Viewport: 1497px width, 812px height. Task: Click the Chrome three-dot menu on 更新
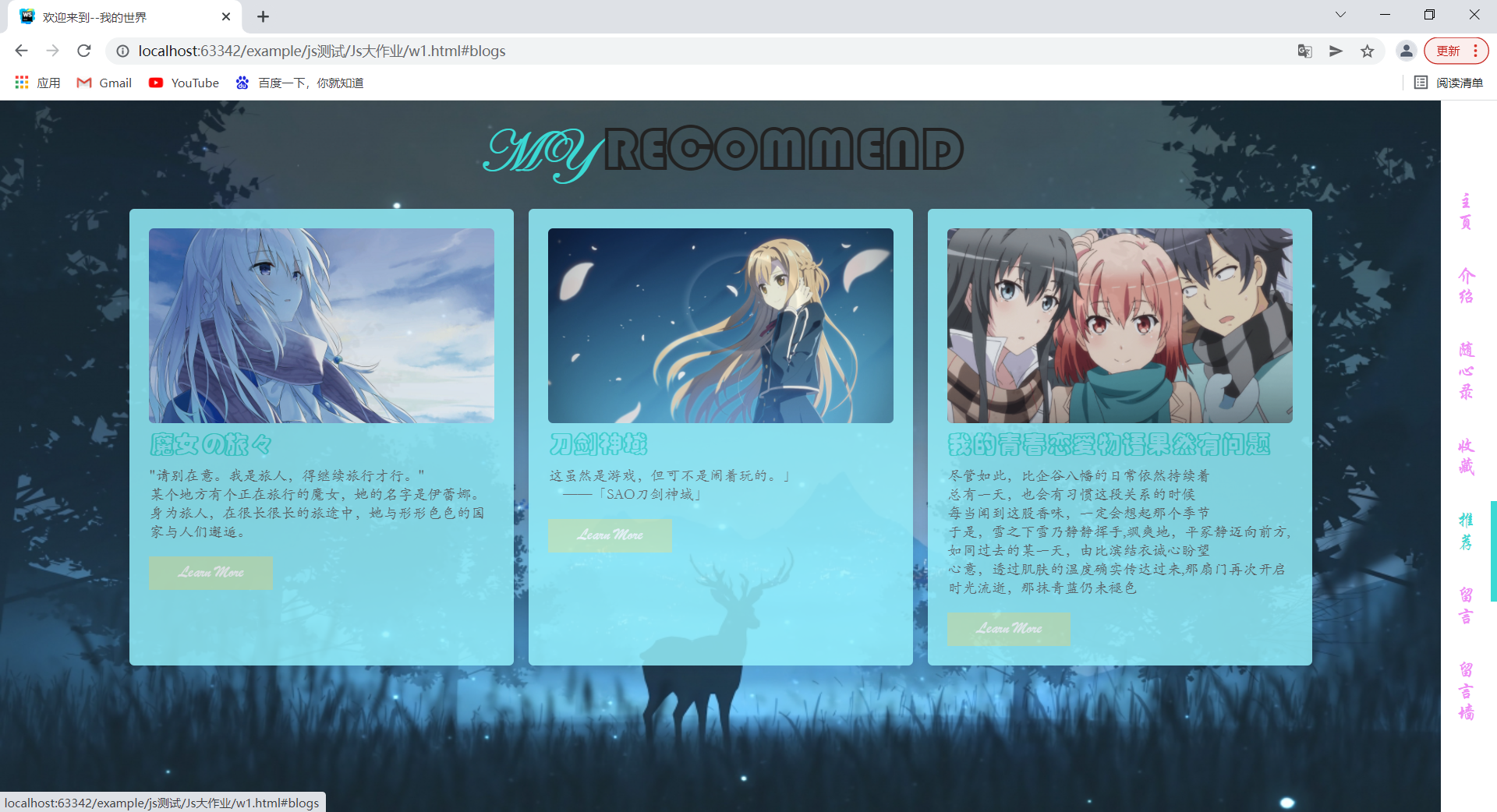click(1475, 51)
